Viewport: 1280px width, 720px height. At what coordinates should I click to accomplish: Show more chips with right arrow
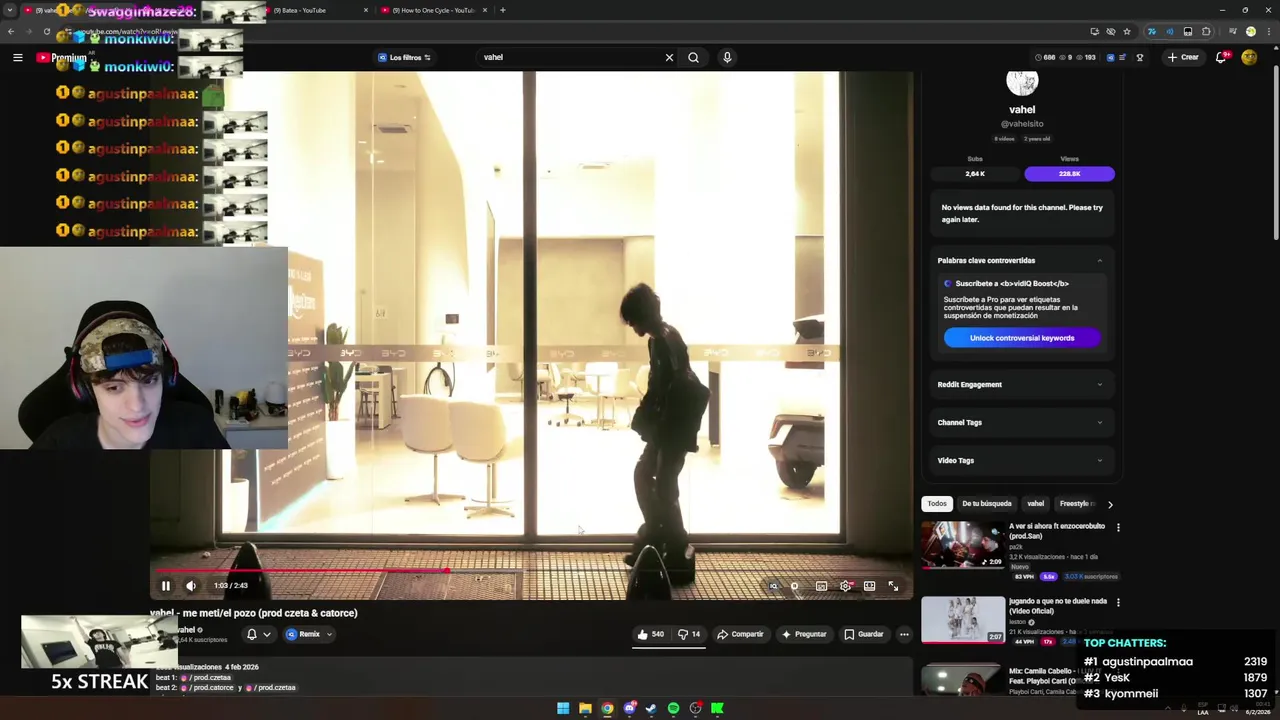click(1110, 504)
